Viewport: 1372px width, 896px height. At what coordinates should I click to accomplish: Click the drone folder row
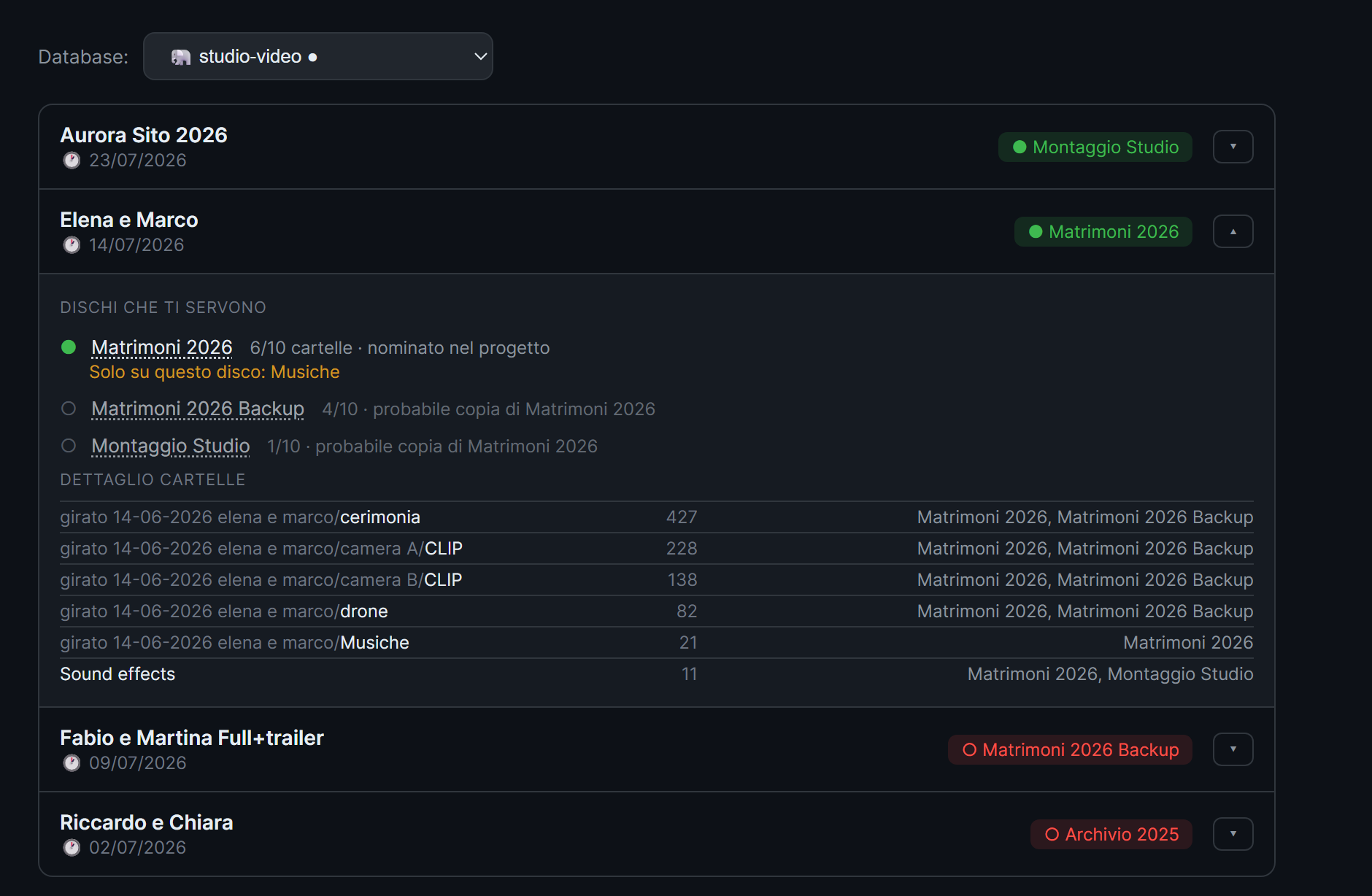[x=657, y=611]
